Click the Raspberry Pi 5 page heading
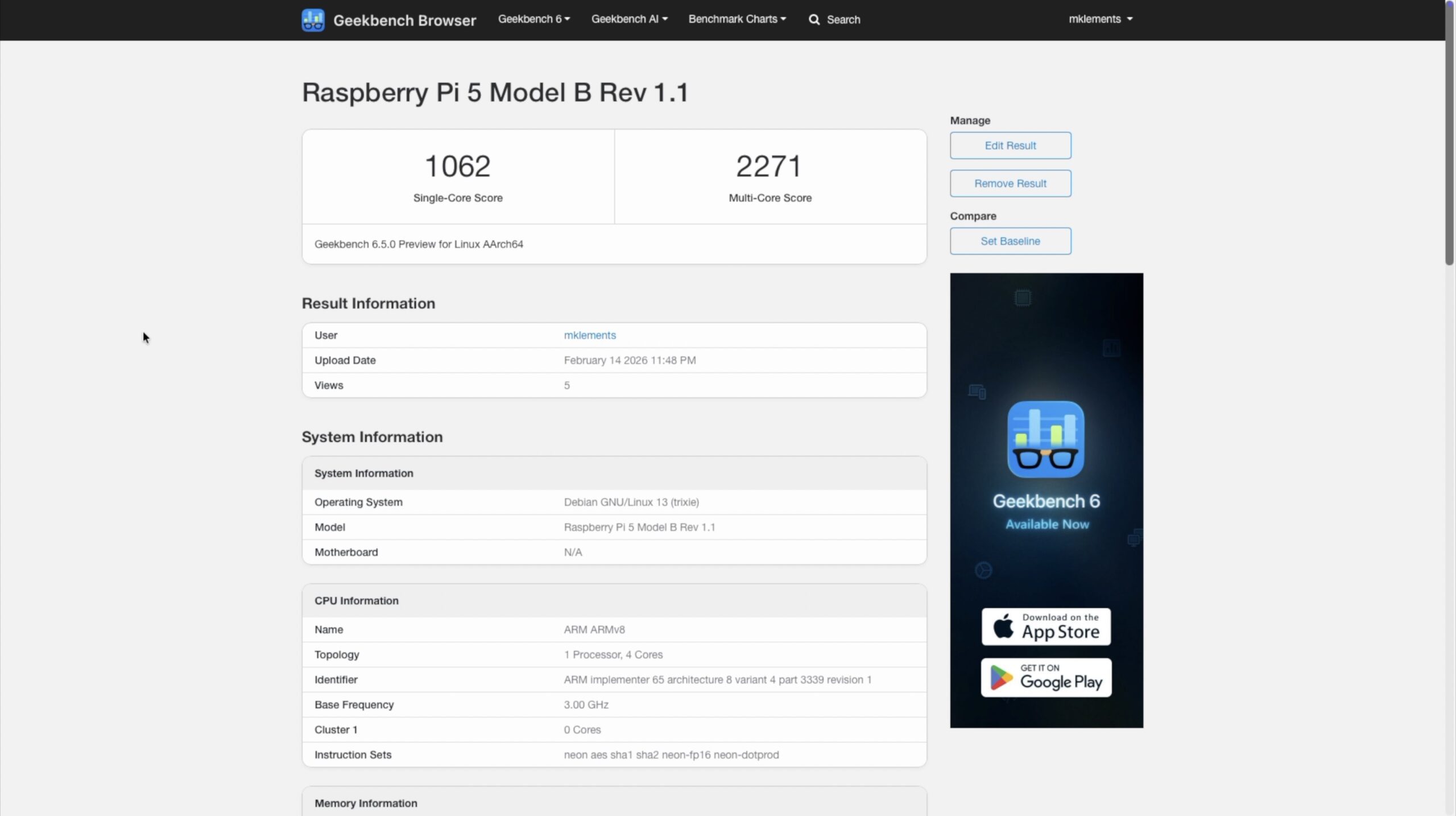The image size is (1456, 816). (495, 92)
